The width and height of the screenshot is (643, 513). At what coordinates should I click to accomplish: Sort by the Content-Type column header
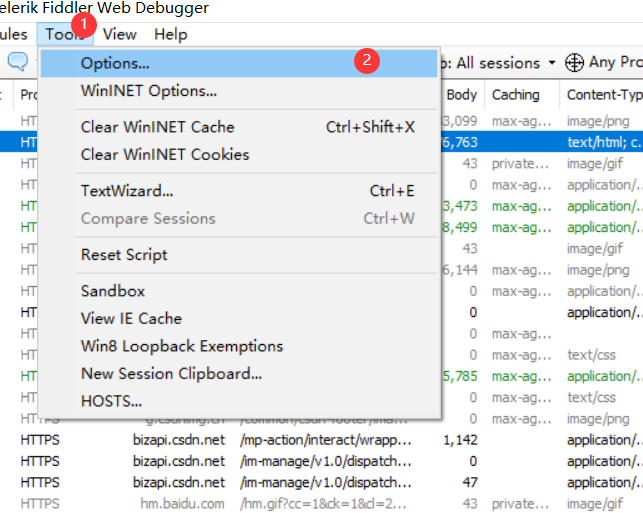click(x=604, y=95)
